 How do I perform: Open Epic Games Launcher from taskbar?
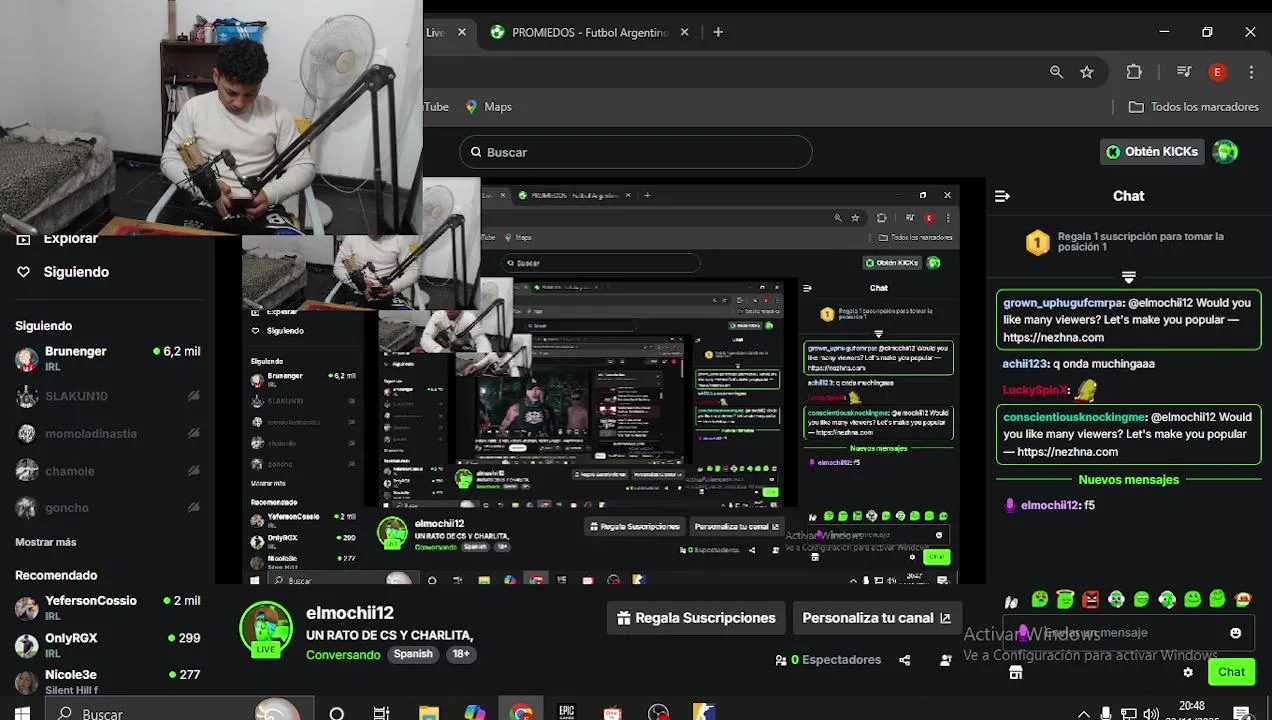click(x=567, y=713)
